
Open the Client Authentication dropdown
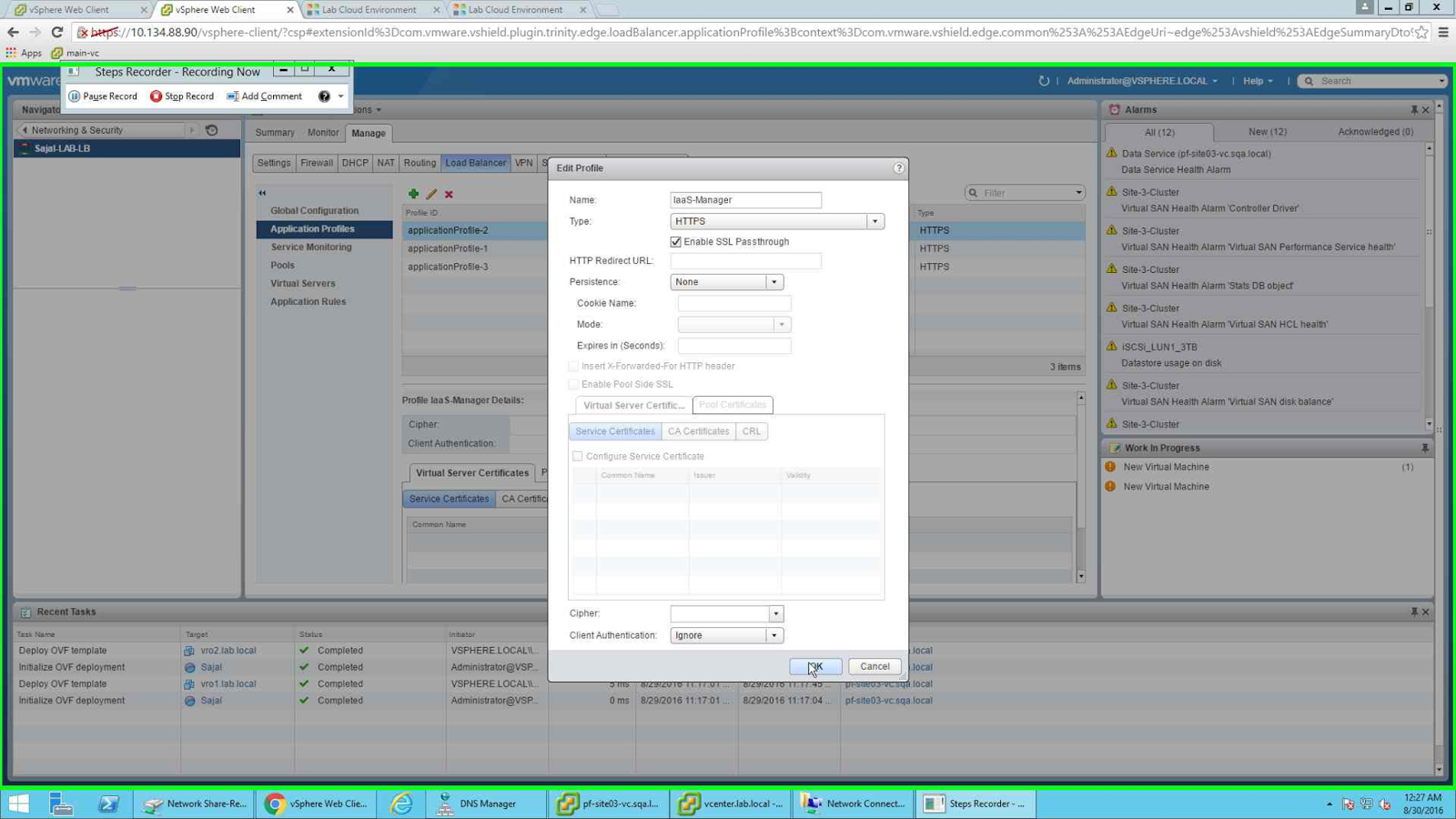[774, 636]
